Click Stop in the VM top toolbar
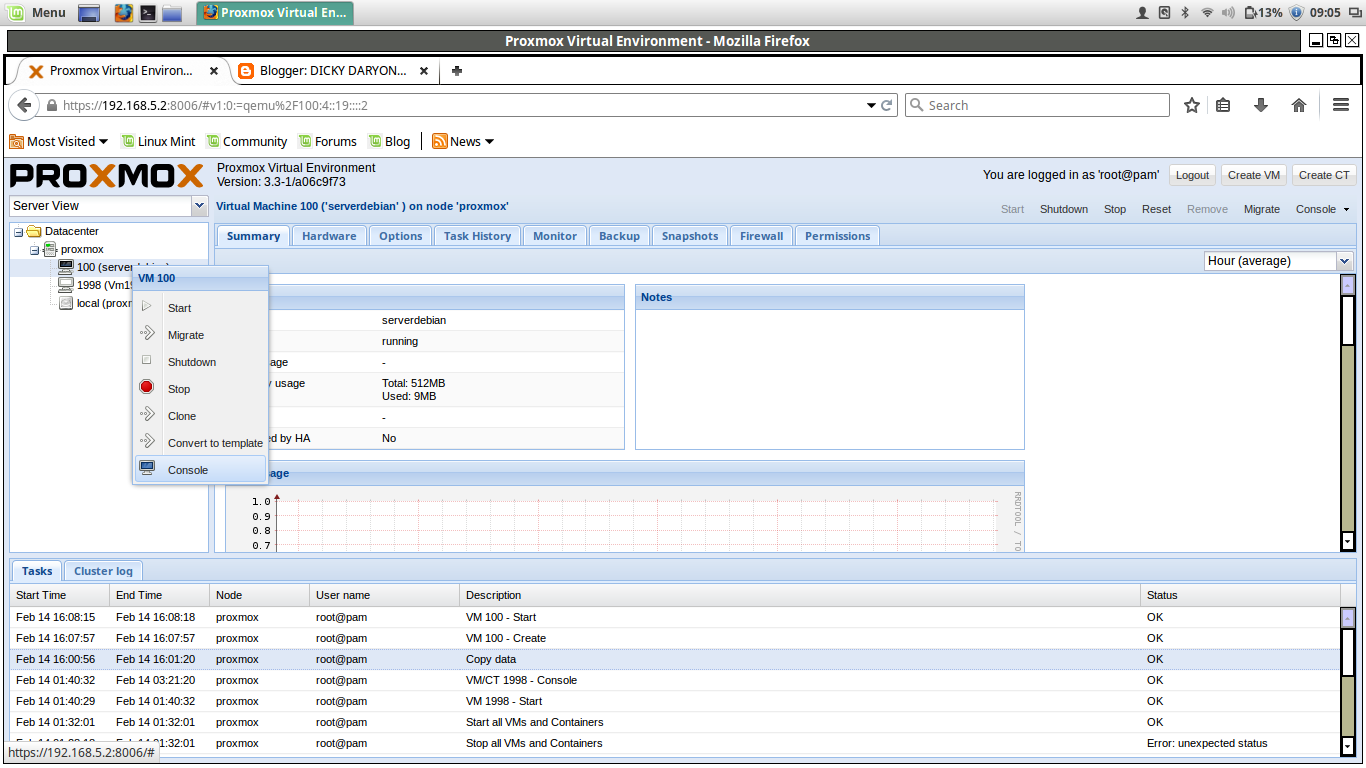 tap(1115, 209)
